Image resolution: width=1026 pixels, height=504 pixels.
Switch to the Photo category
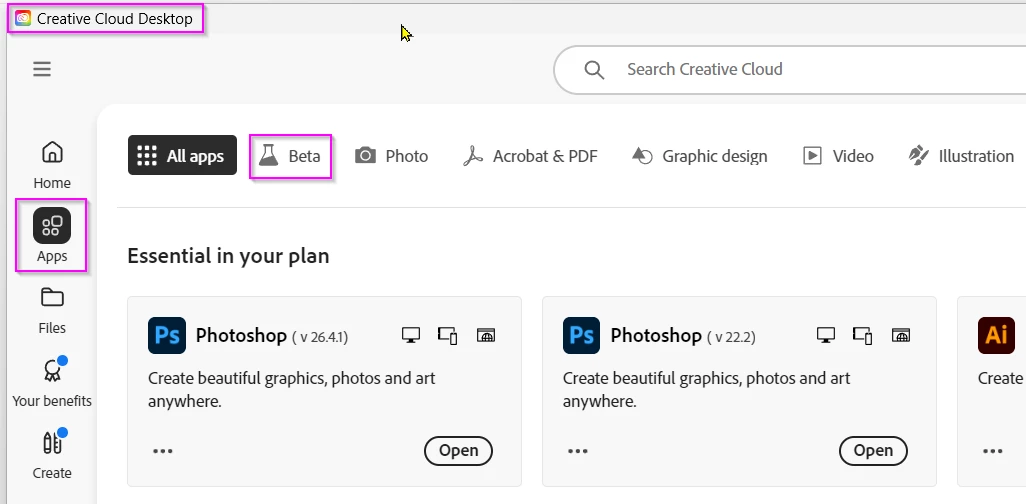tap(391, 156)
